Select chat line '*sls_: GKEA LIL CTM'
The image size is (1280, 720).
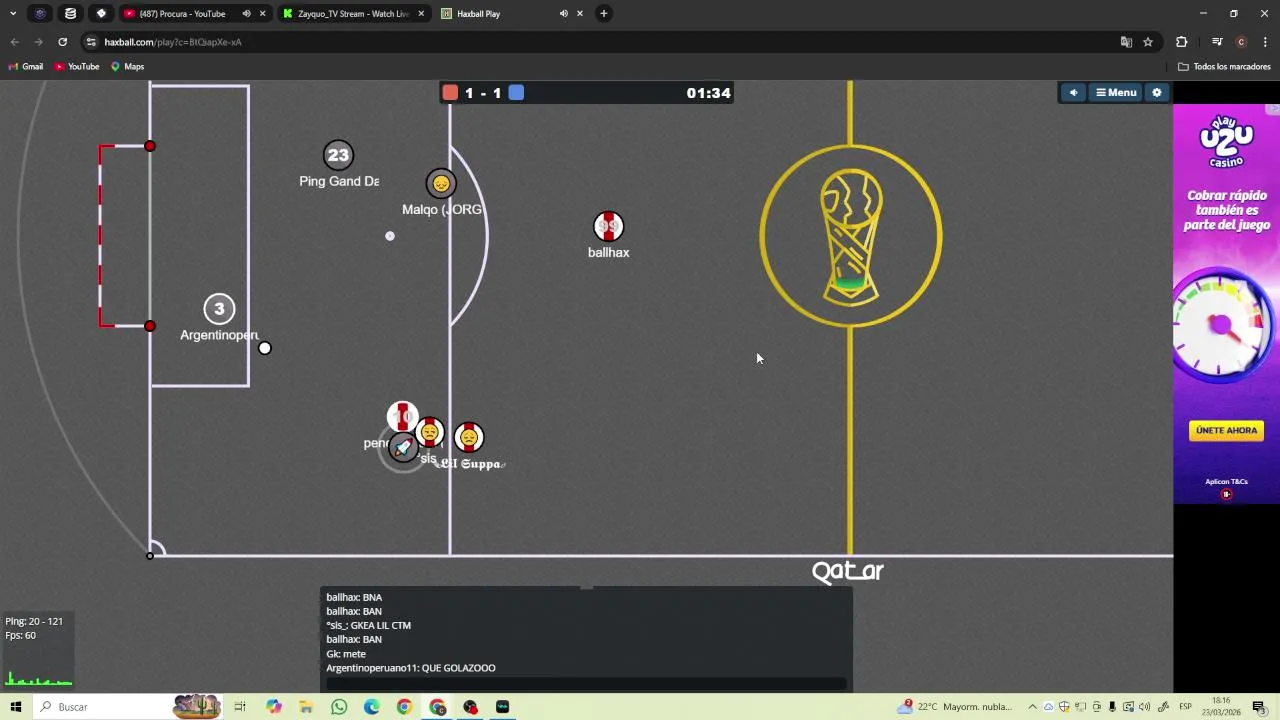[x=368, y=625]
